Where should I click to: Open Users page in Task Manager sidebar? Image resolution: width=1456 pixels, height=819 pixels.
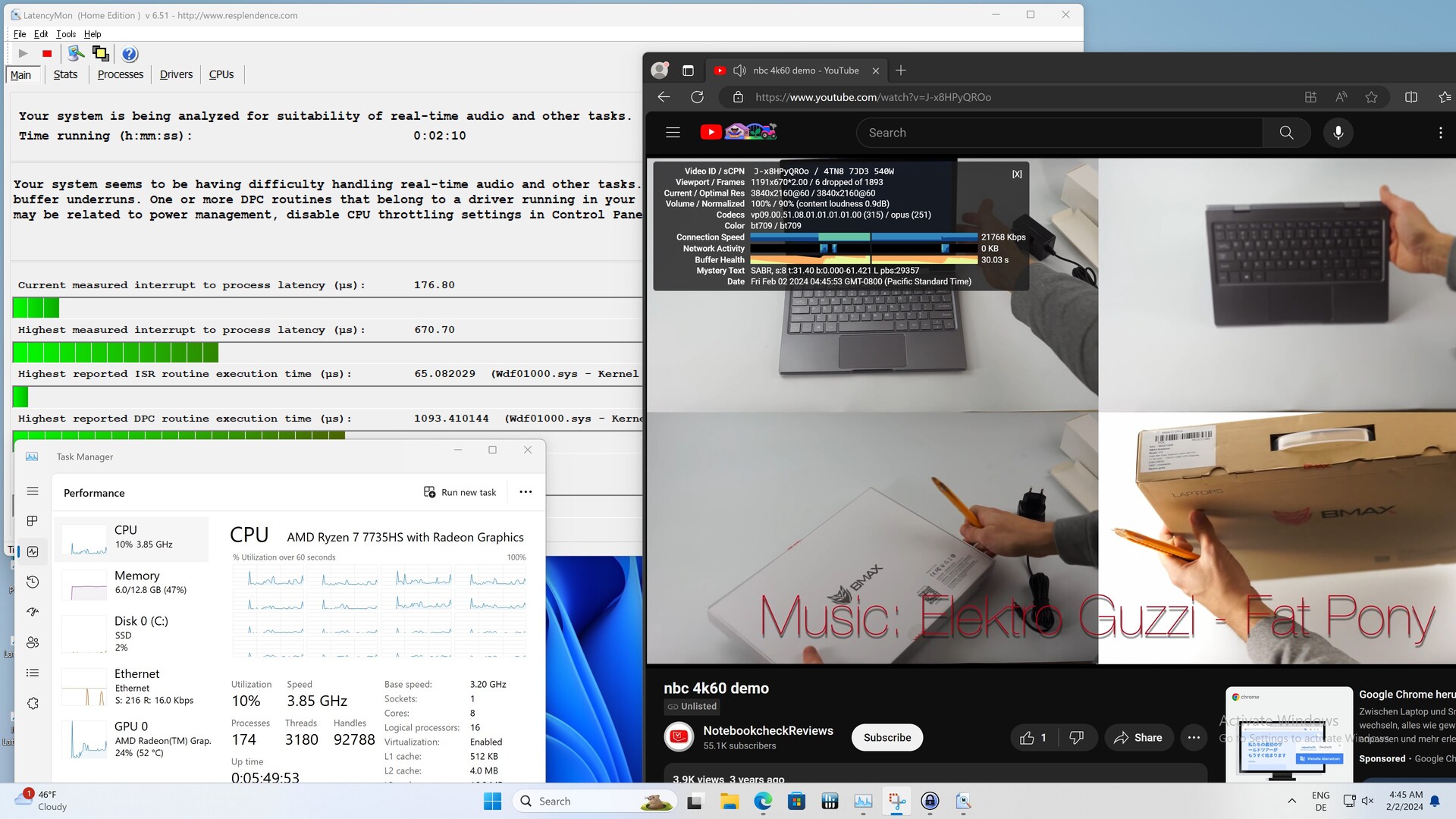[33, 642]
